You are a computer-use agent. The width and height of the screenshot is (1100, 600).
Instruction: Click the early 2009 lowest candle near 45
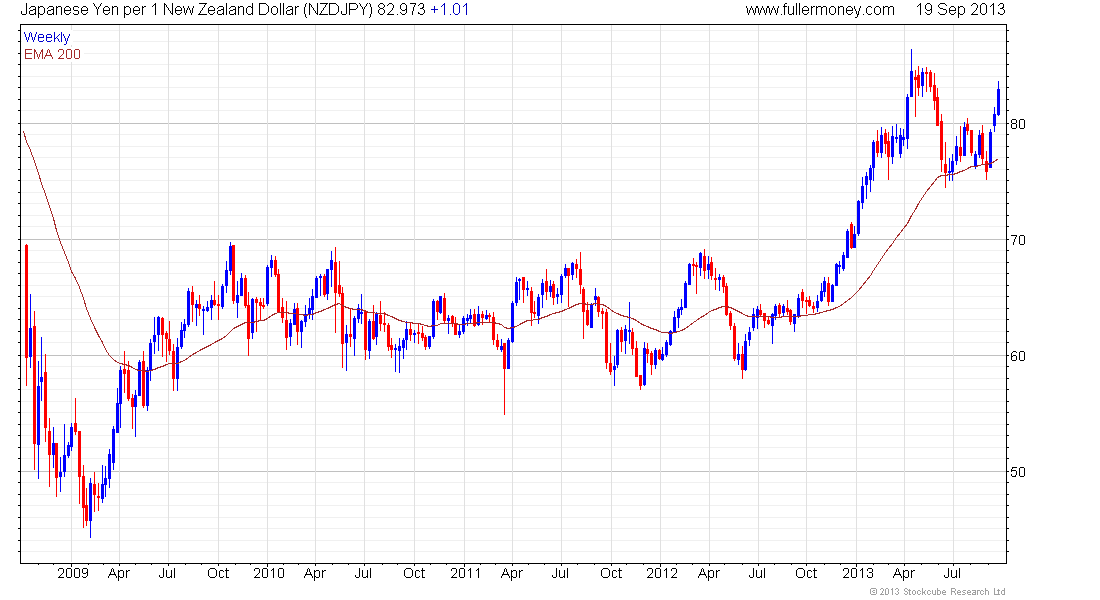click(x=90, y=502)
